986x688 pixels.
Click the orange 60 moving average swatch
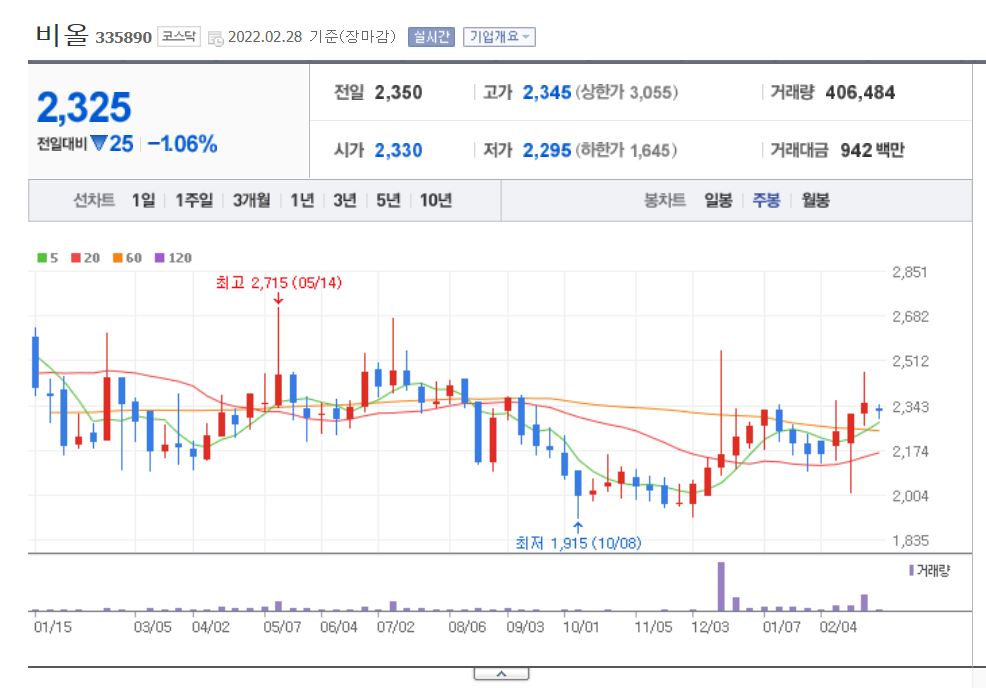click(x=118, y=258)
